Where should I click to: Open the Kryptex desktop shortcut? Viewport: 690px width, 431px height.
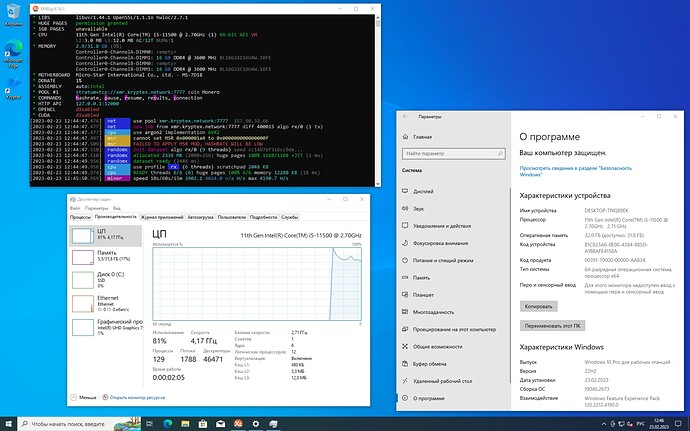point(13,88)
